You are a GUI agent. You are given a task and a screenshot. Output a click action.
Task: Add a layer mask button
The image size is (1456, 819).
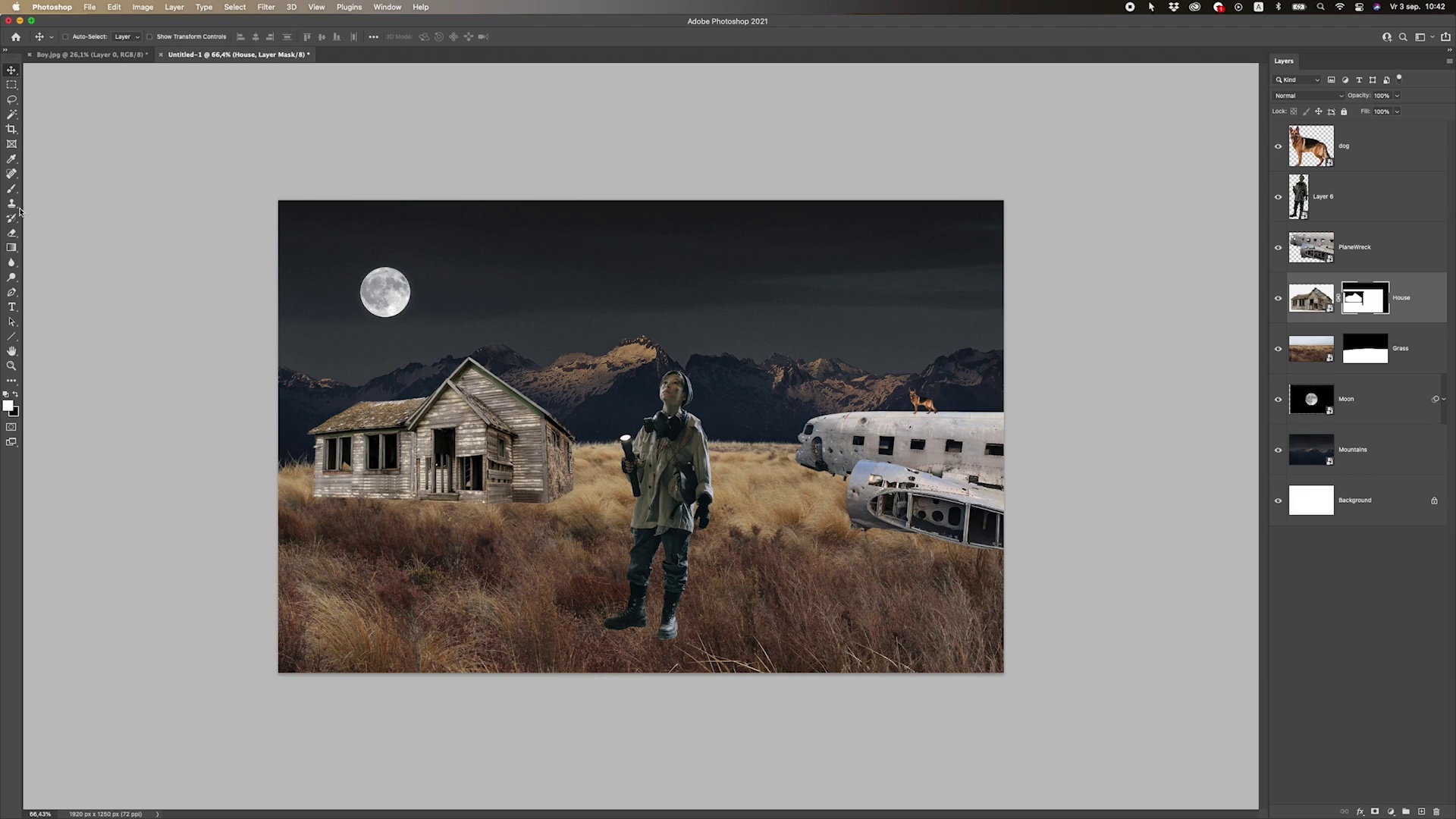point(1375,811)
